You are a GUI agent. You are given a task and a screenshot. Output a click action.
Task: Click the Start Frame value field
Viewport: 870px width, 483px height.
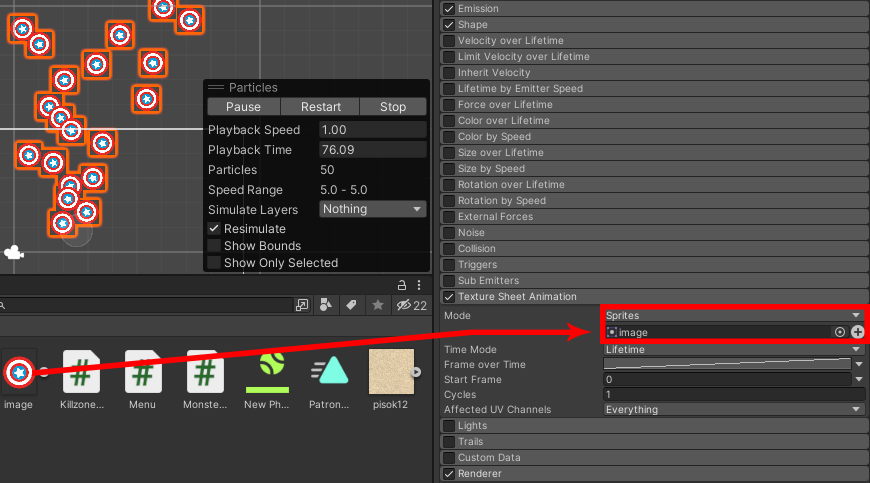click(727, 379)
